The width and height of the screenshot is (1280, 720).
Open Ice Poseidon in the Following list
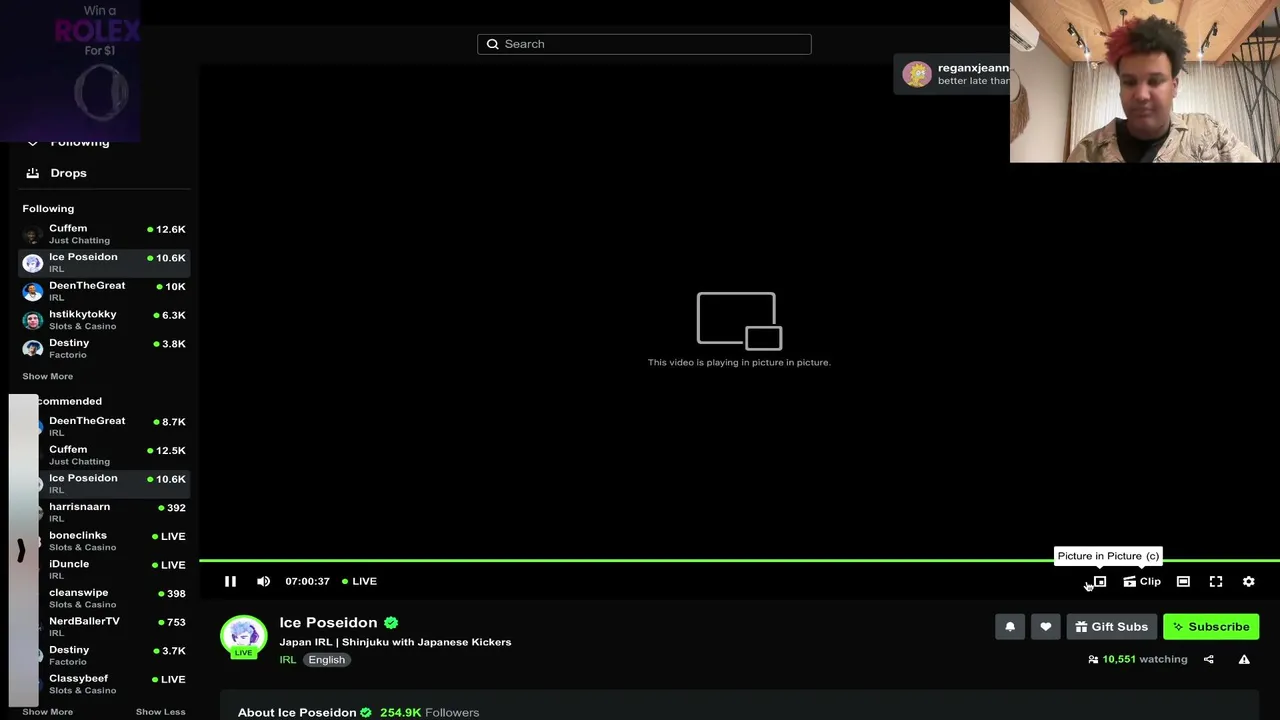(x=104, y=262)
